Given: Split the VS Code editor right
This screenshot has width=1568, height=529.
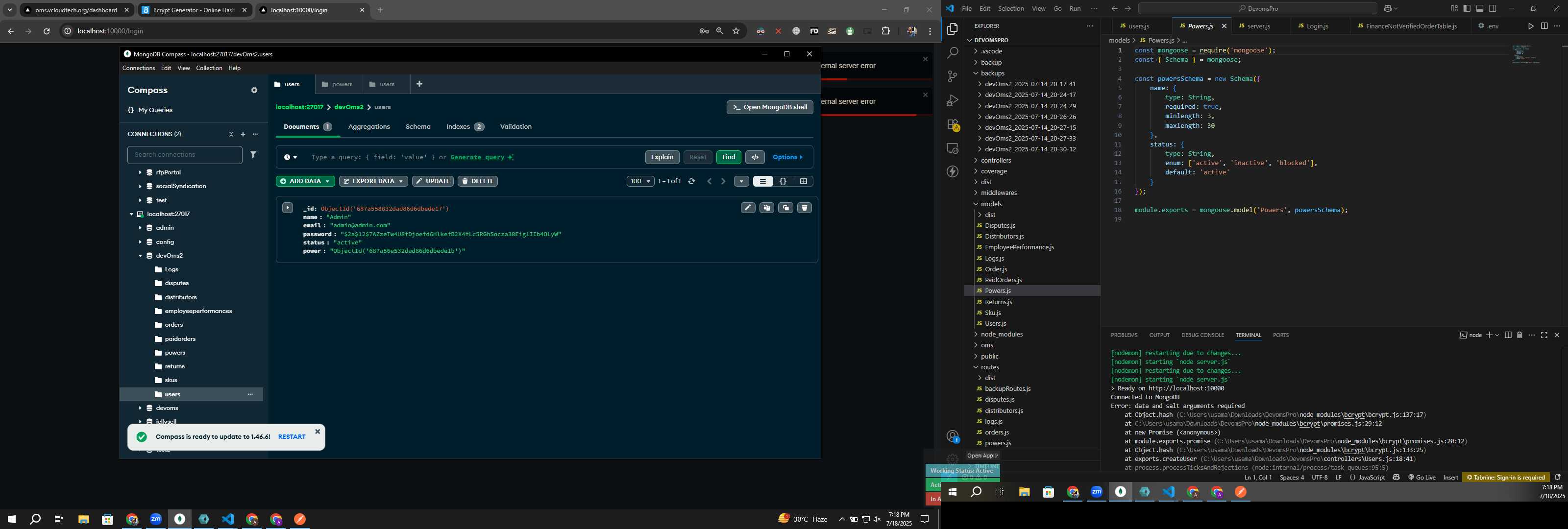Looking at the screenshot, I should pos(1544,26).
